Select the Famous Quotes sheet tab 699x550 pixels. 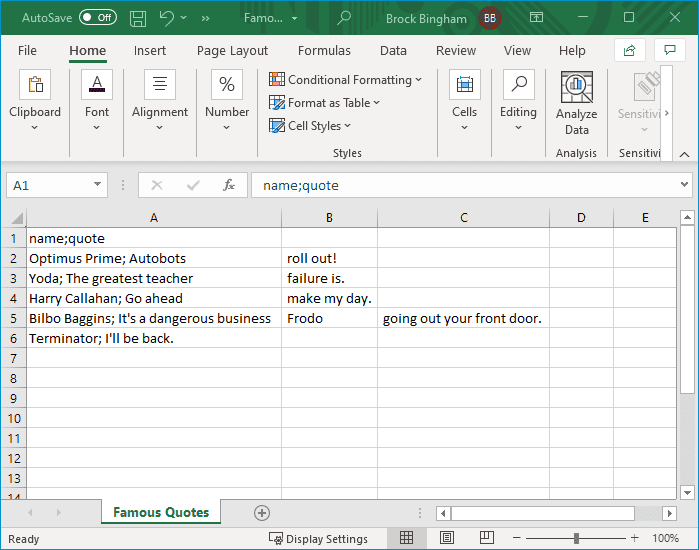161,512
